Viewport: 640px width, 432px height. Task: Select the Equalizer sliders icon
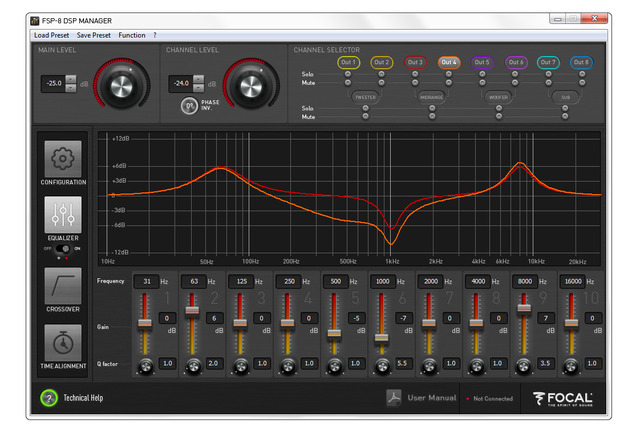[63, 215]
